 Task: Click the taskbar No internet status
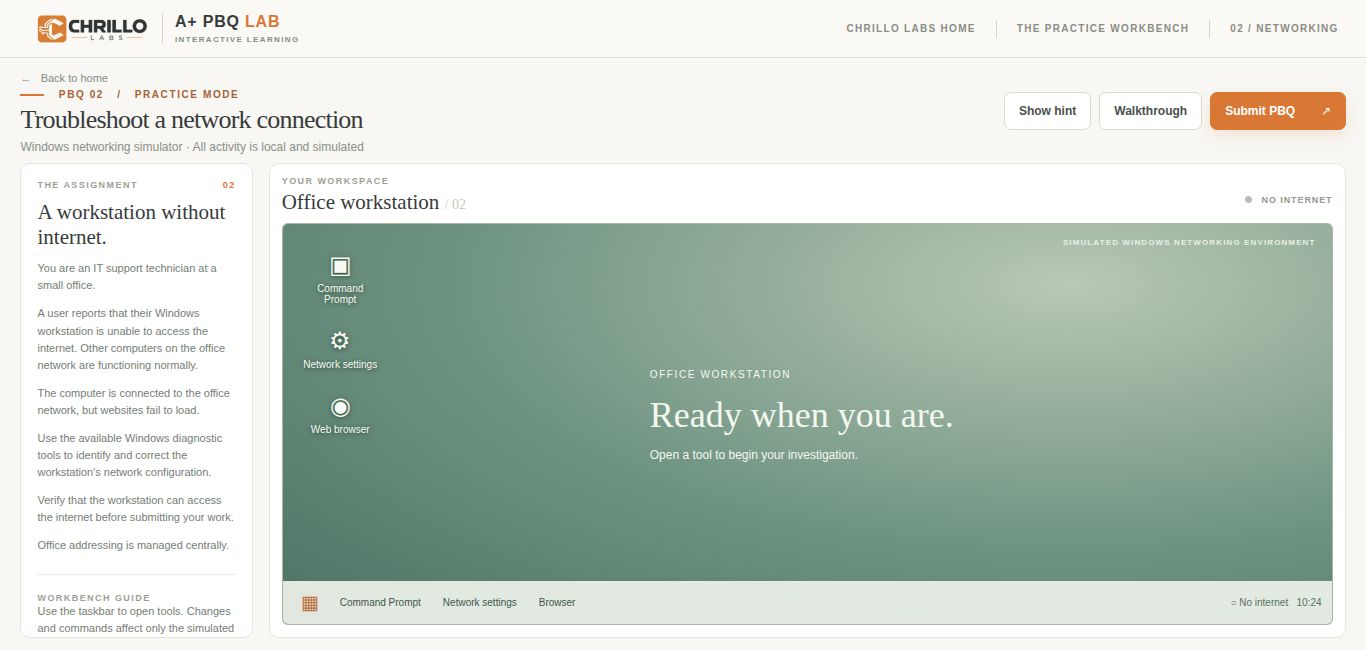(1259, 603)
